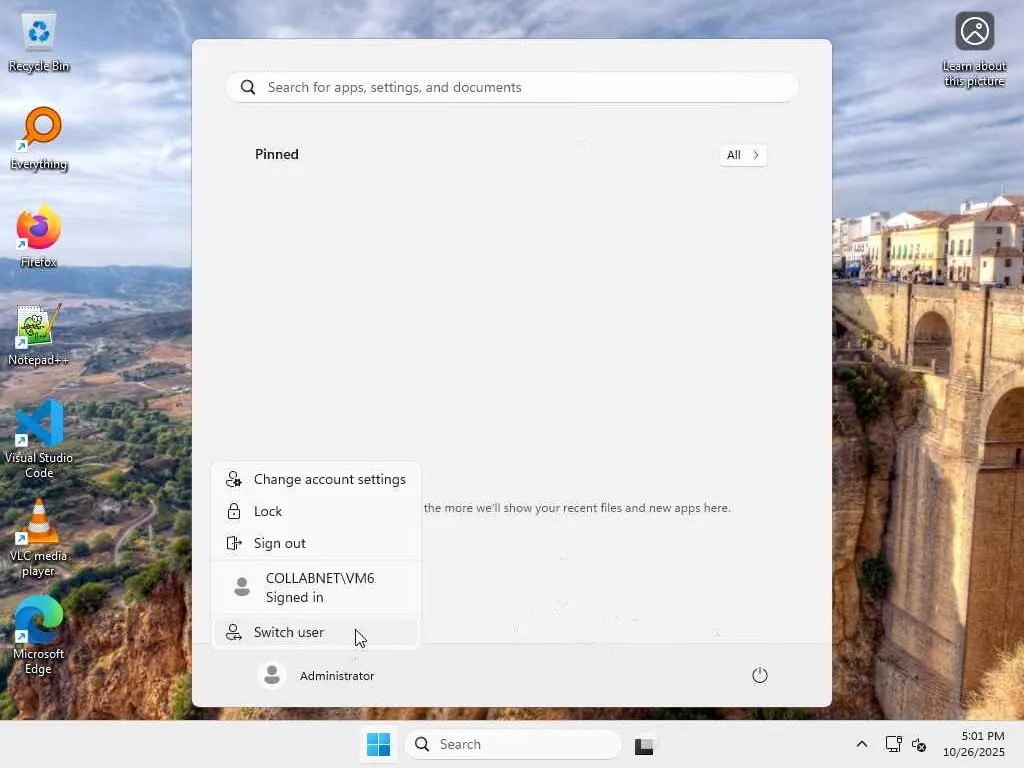
Task: Open the black app icon on the taskbar
Action: point(644,745)
